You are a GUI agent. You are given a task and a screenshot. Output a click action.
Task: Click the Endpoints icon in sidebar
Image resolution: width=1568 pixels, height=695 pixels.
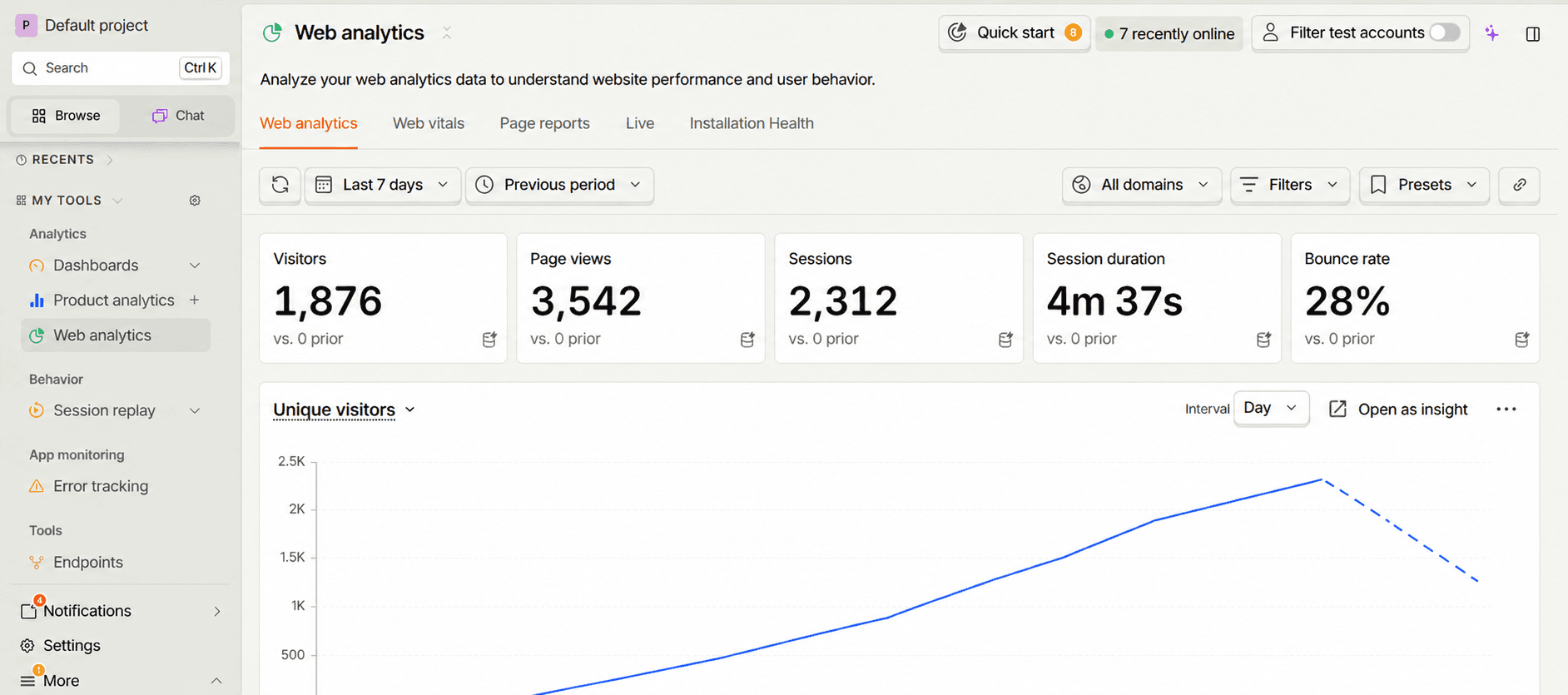click(37, 563)
